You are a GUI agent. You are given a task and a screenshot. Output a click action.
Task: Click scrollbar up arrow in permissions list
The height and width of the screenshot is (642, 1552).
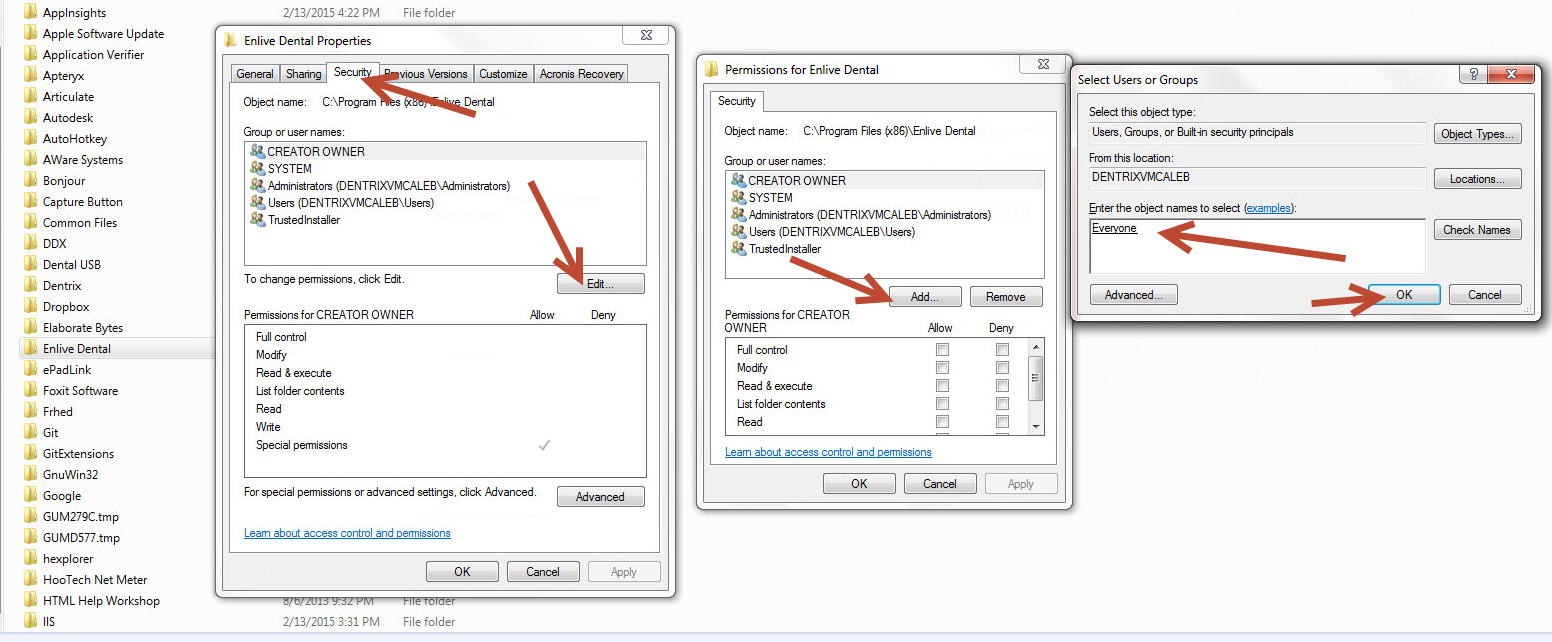click(1035, 349)
